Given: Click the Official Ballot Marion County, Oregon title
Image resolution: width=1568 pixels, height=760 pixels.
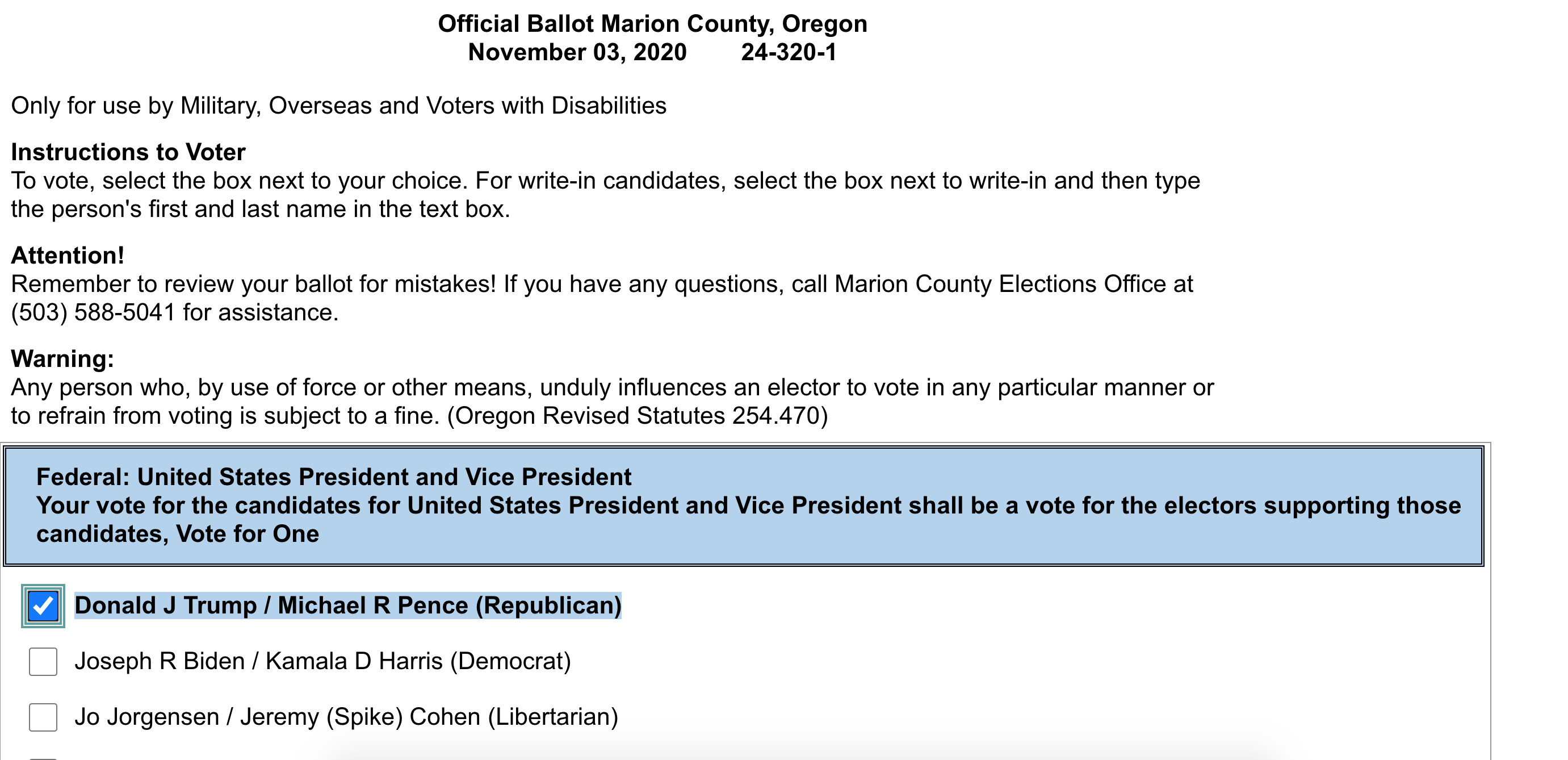Looking at the screenshot, I should [652, 24].
